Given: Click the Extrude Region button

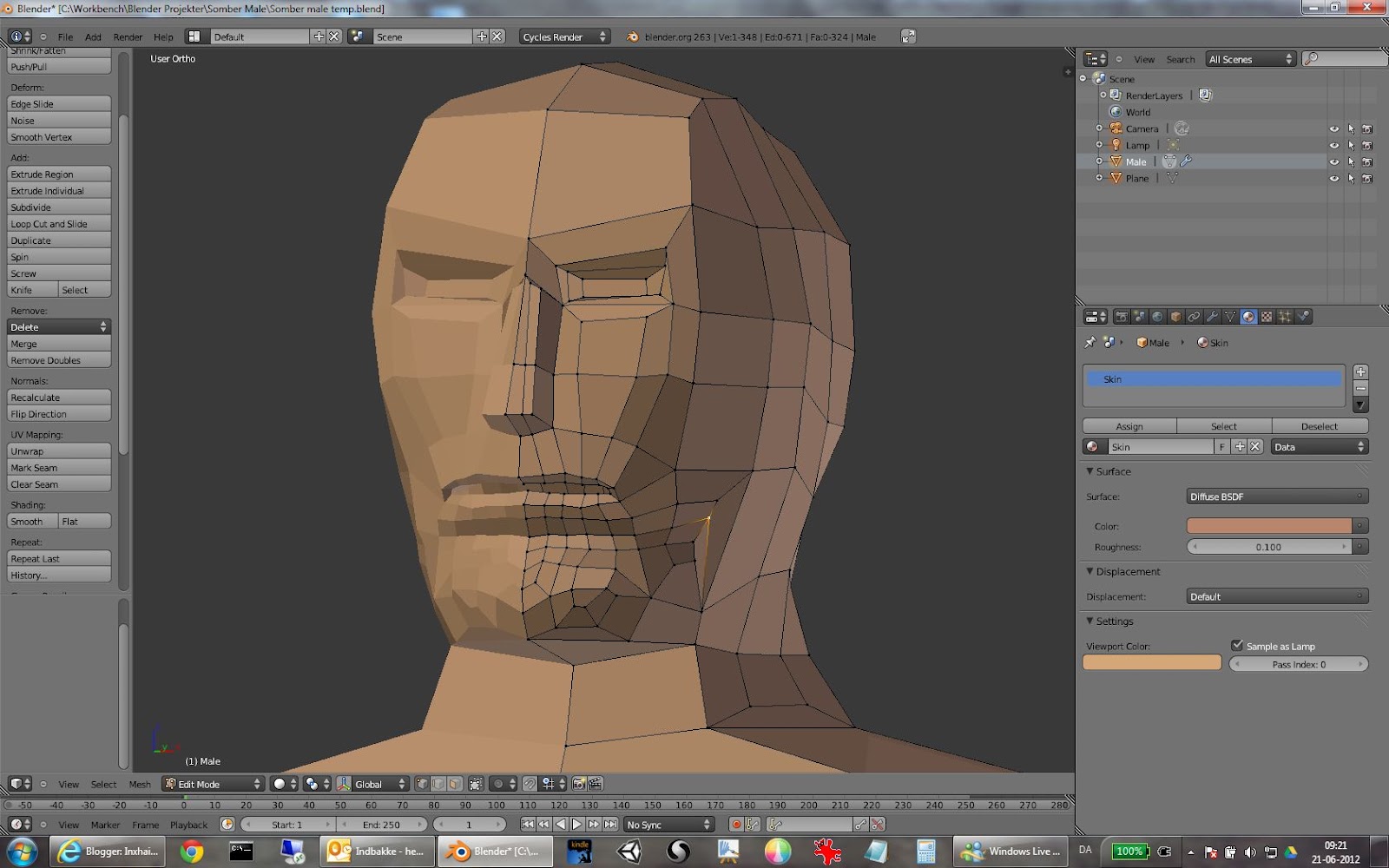Looking at the screenshot, I should 59,174.
